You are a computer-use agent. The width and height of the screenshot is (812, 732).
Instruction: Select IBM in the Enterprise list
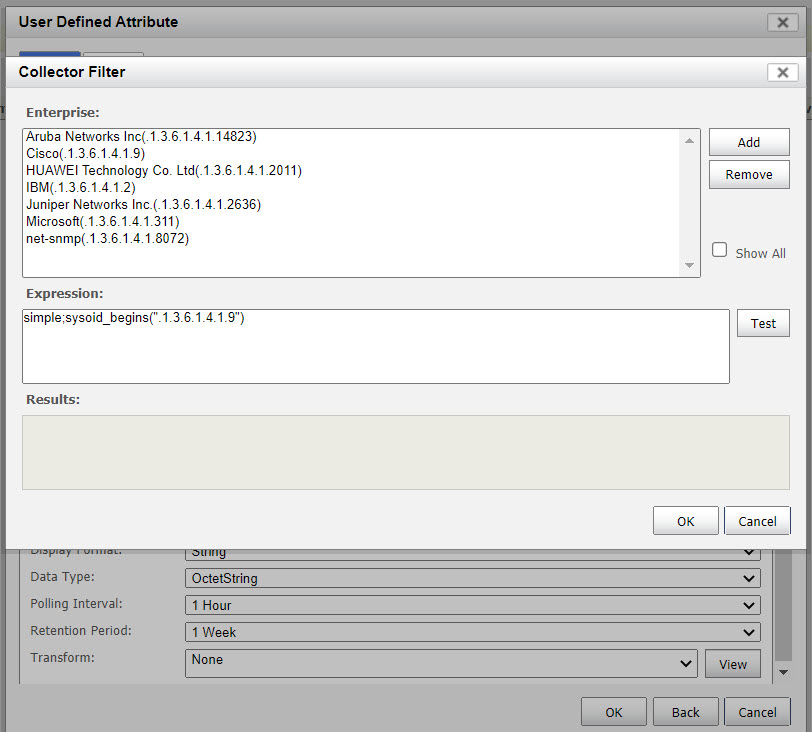[81, 187]
